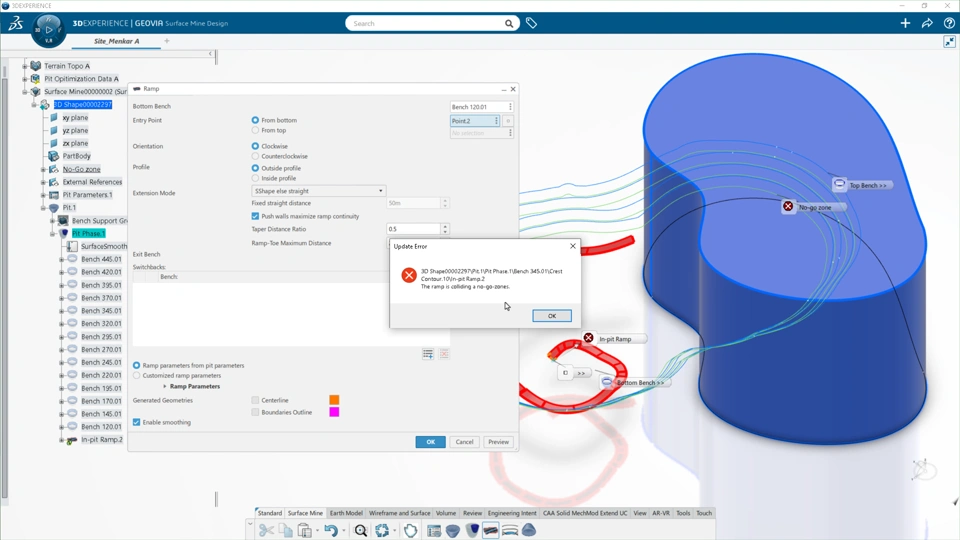Open Wireframe and Surface tab
This screenshot has height=540, width=960.
pyautogui.click(x=399, y=513)
